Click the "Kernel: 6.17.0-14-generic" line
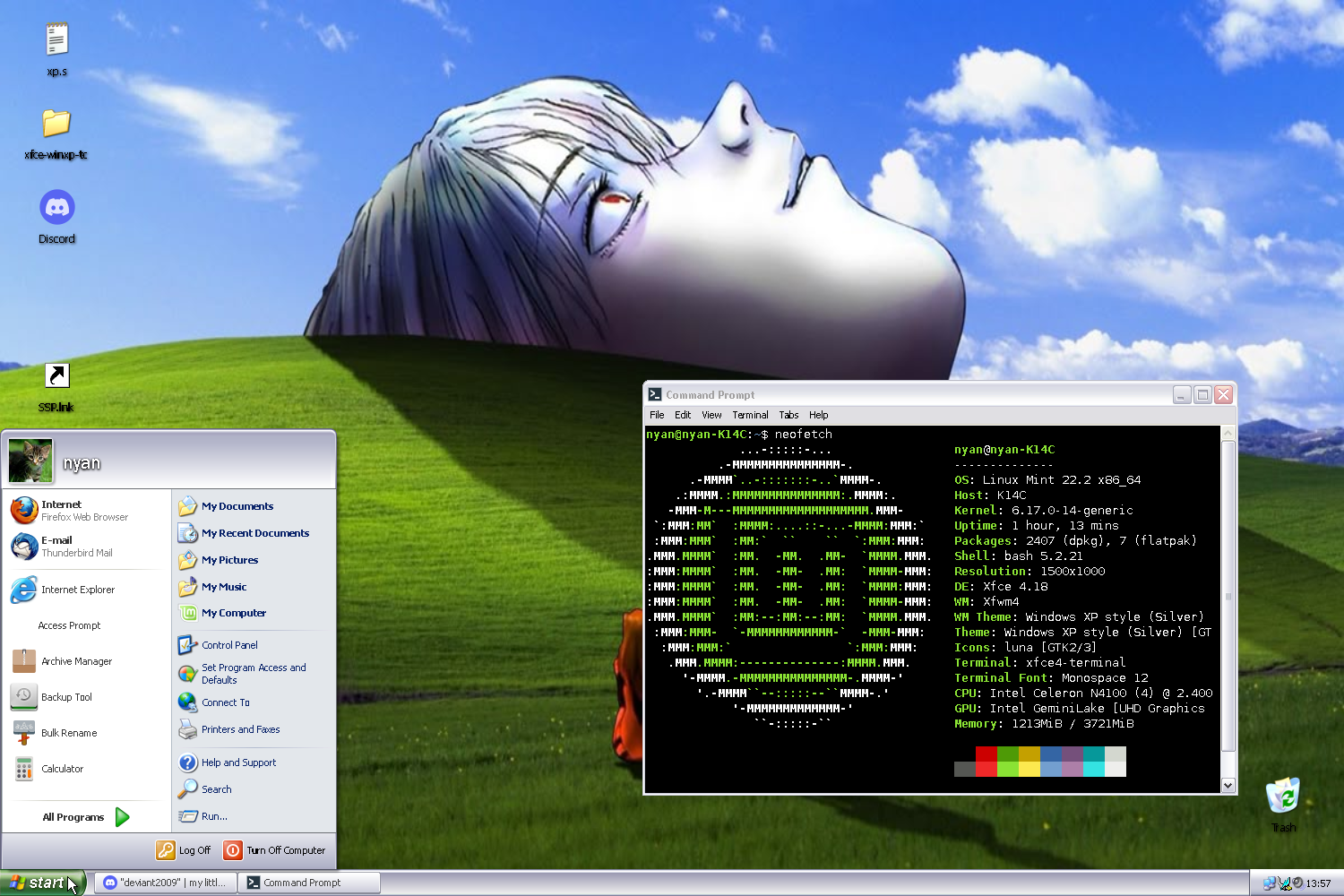 (1044, 511)
